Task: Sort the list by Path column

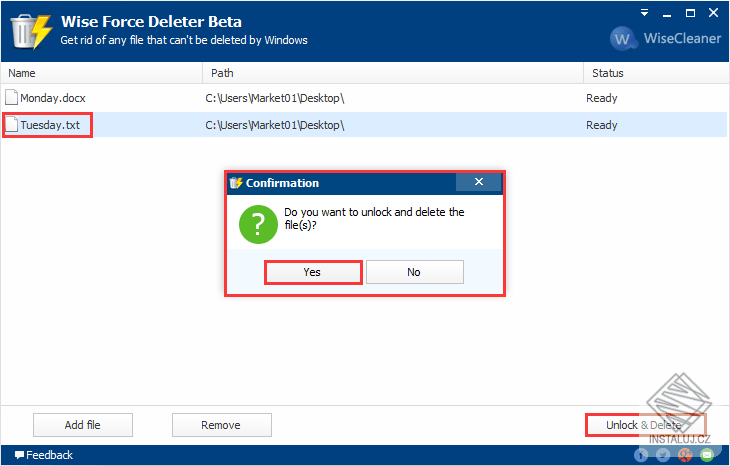Action: (x=393, y=73)
